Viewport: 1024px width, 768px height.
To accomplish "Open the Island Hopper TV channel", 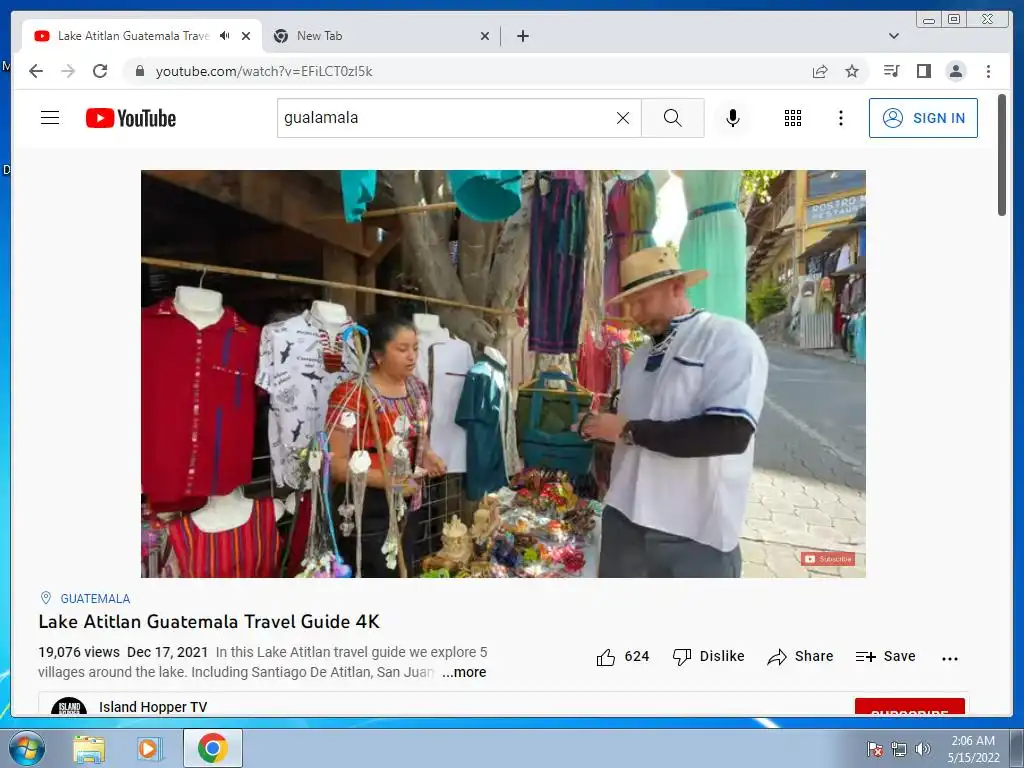I will 153,707.
